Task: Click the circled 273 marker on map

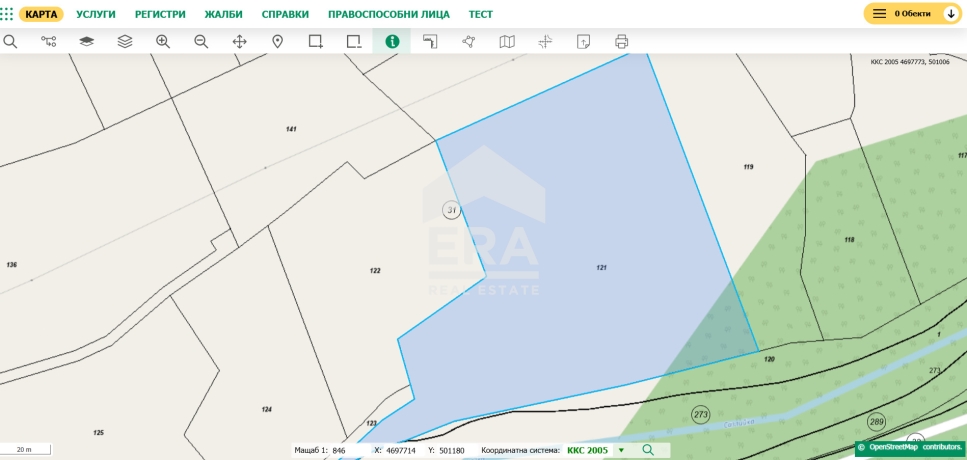Action: point(701,413)
